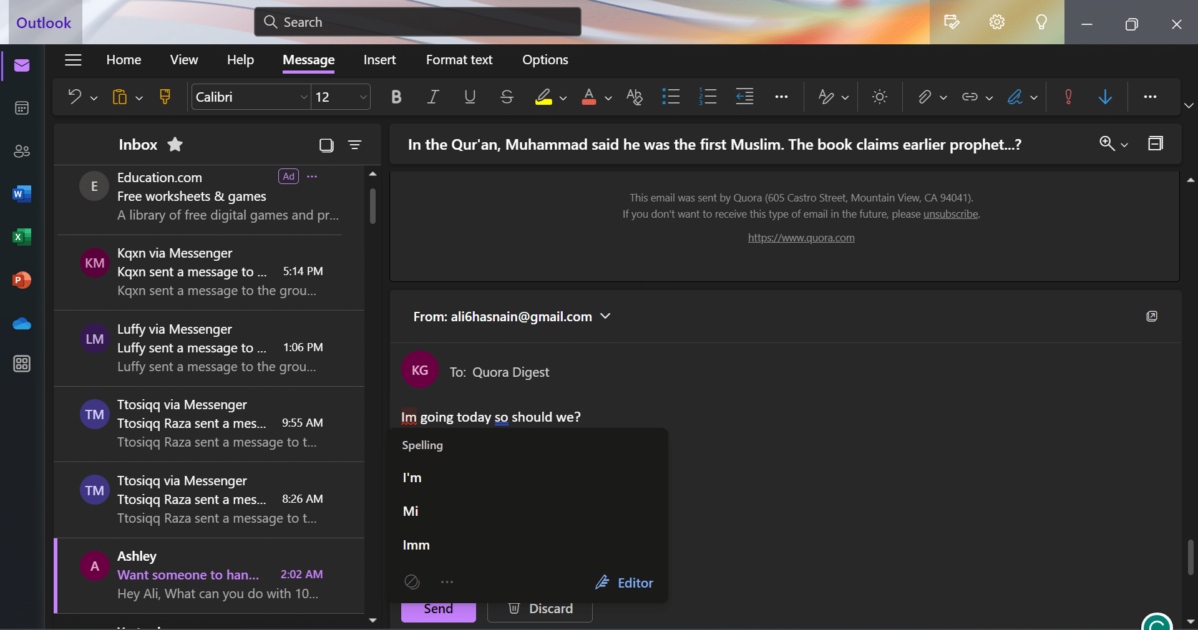Image resolution: width=1198 pixels, height=630 pixels.
Task: Clear formatting with the eraser icon
Action: 634,97
